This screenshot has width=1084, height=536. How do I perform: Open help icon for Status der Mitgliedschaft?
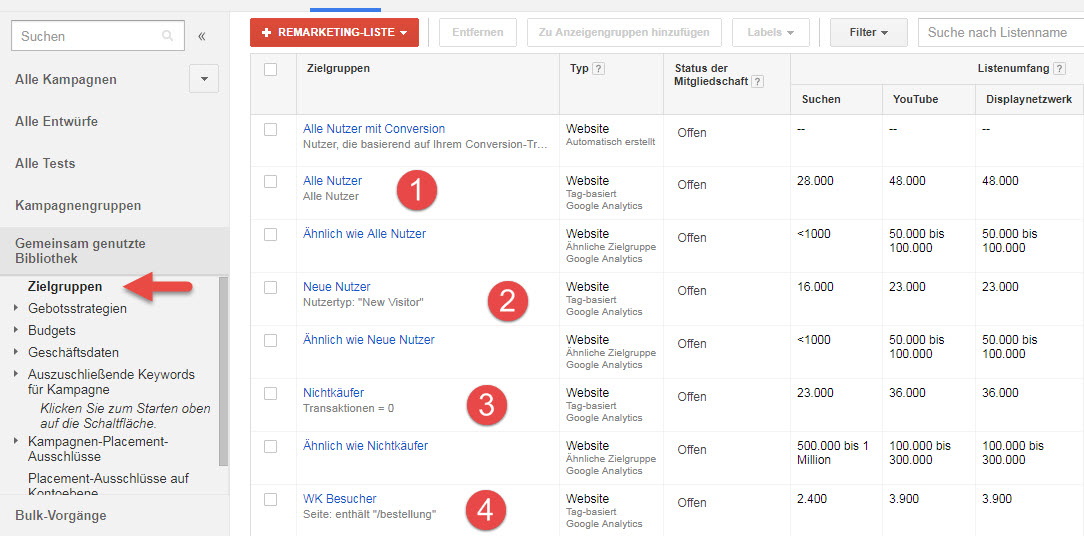(758, 82)
